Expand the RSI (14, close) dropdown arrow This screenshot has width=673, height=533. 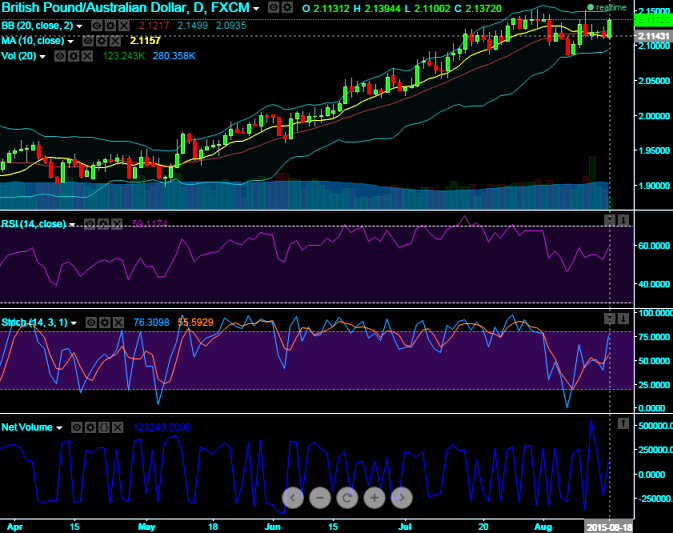coord(72,225)
